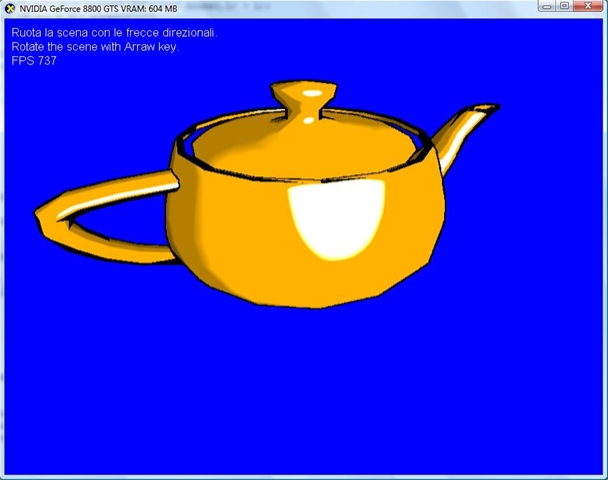Click the 'FPS 737' counter text
This screenshot has width=608, height=480.
point(34,61)
